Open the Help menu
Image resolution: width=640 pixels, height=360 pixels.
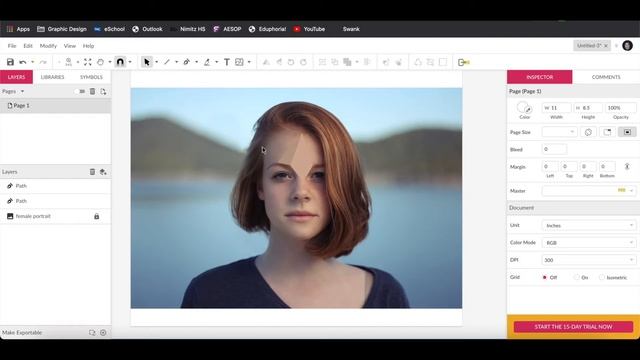tap(89, 46)
